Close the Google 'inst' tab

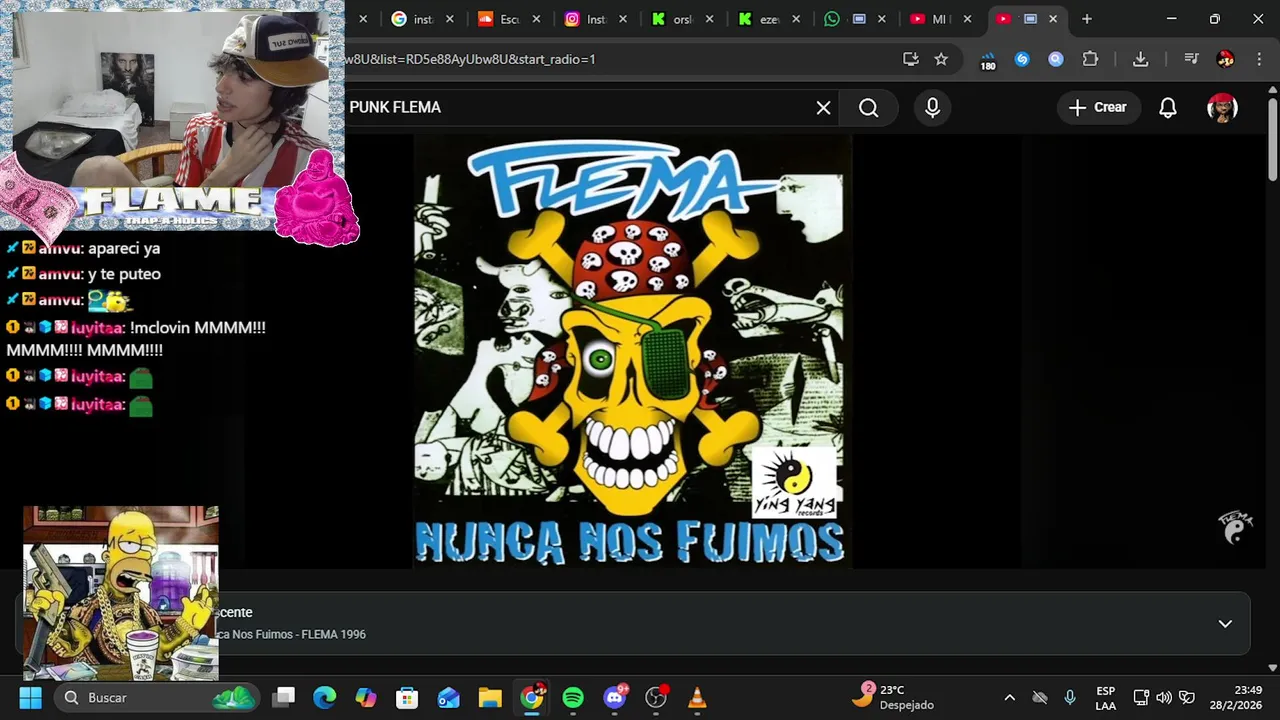click(450, 19)
